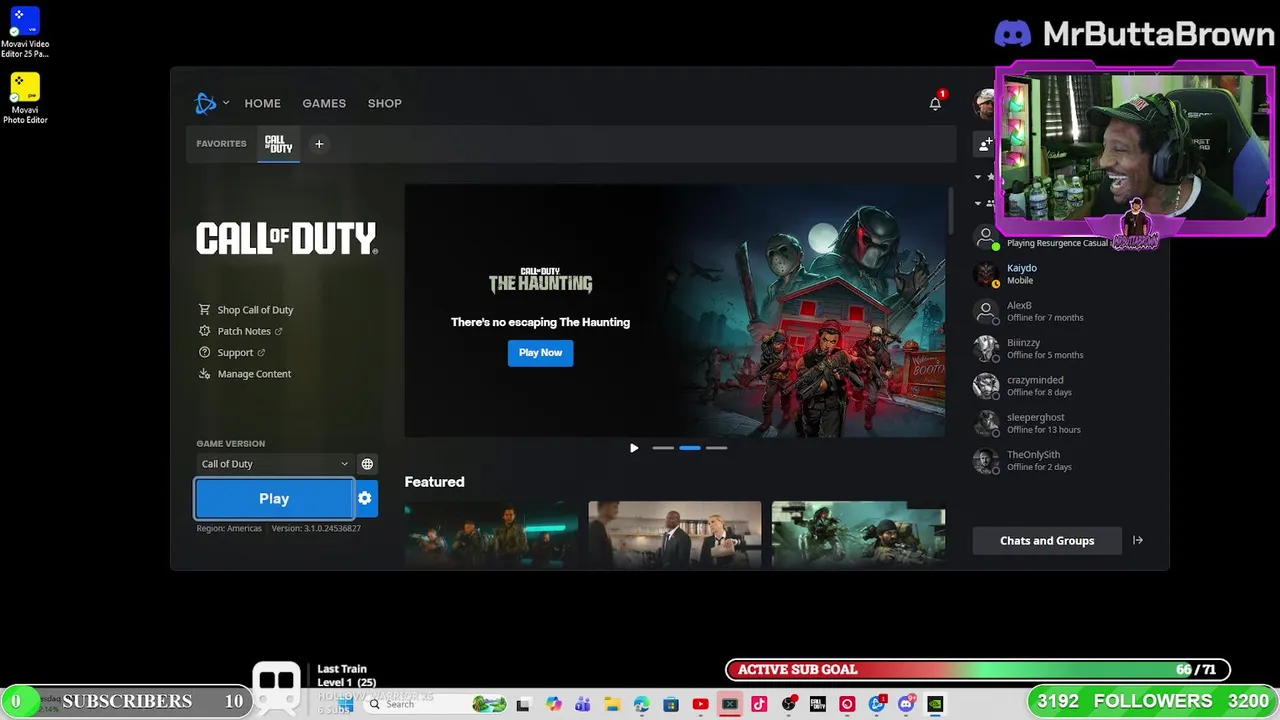Screen dimensions: 1280x720
Task: Open Microsoft Store from taskbar
Action: point(671,704)
